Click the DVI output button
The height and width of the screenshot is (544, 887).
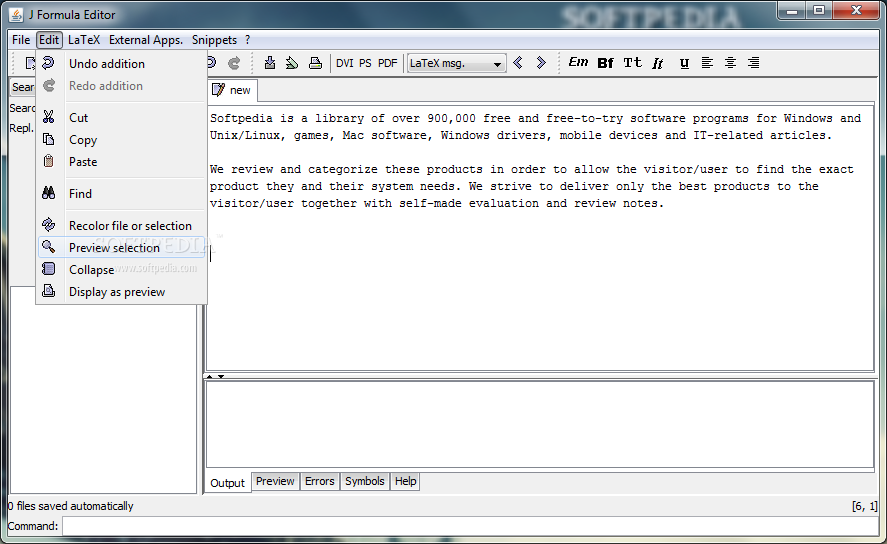[345, 63]
